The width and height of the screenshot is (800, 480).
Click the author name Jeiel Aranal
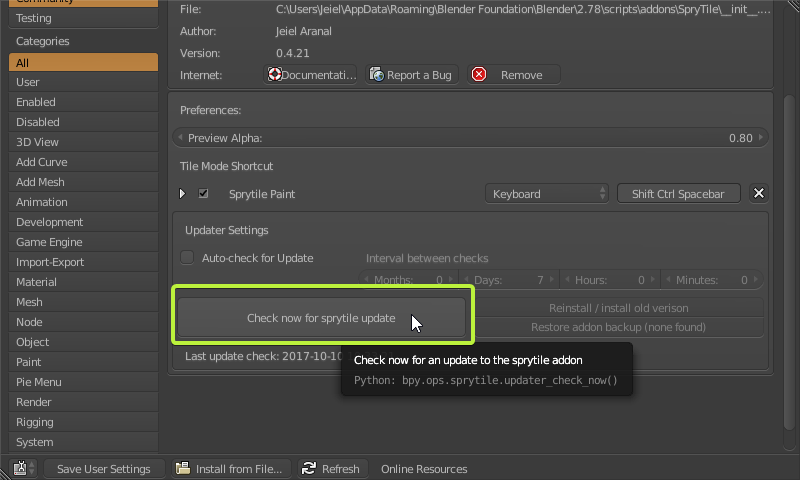(x=304, y=31)
